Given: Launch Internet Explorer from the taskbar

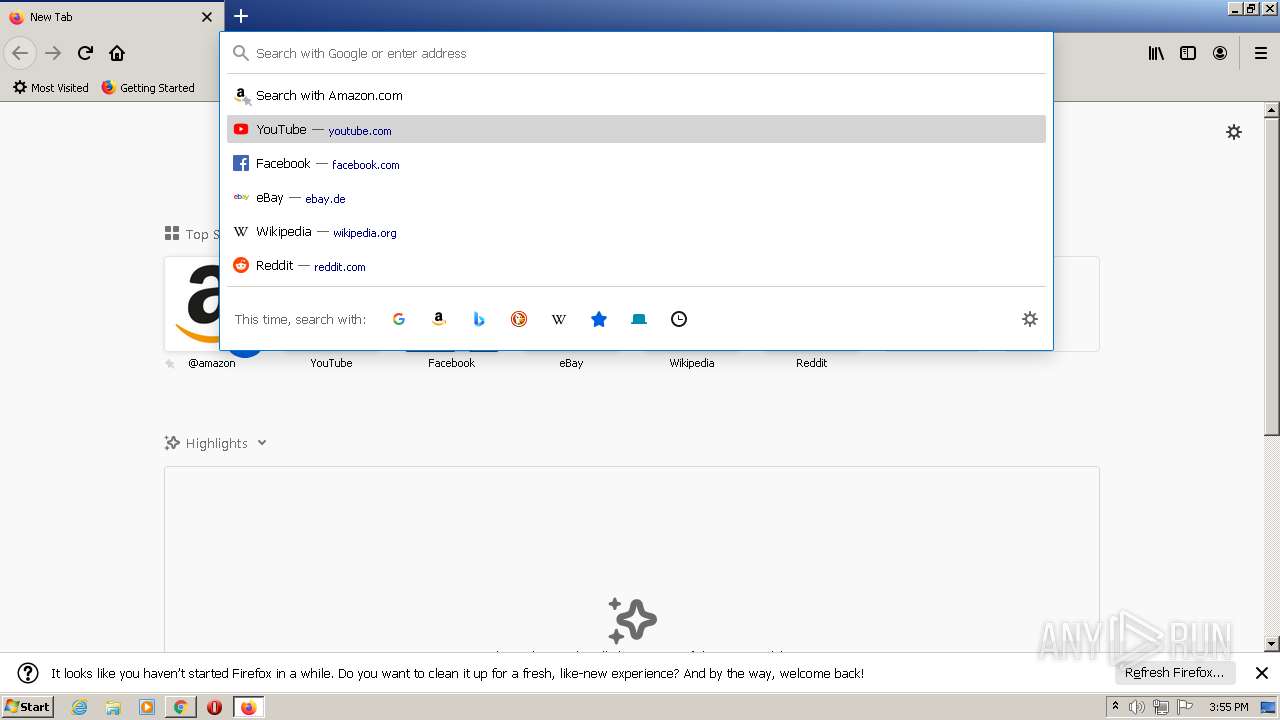Looking at the screenshot, I should 80,707.
